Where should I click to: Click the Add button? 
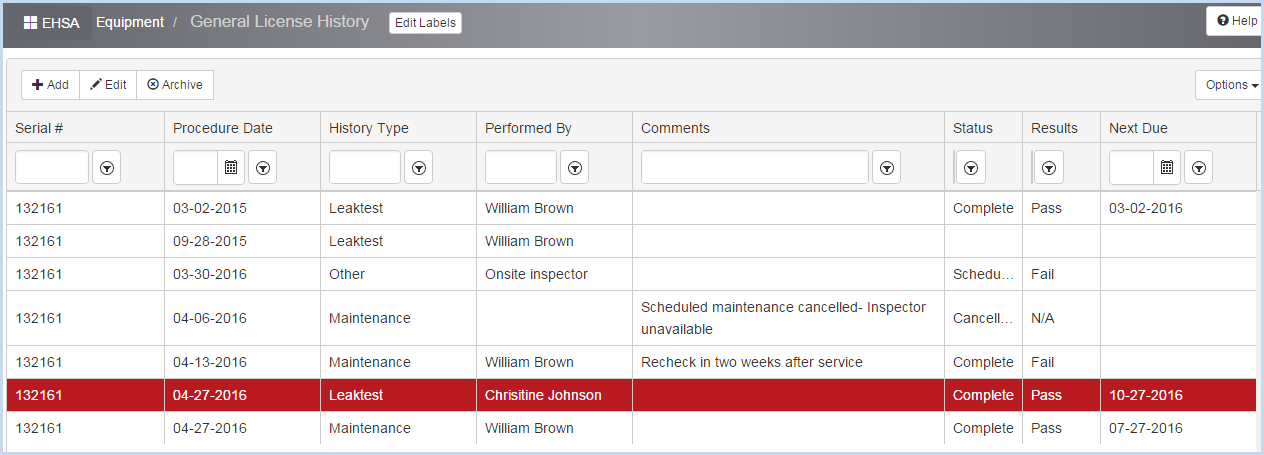[x=50, y=85]
